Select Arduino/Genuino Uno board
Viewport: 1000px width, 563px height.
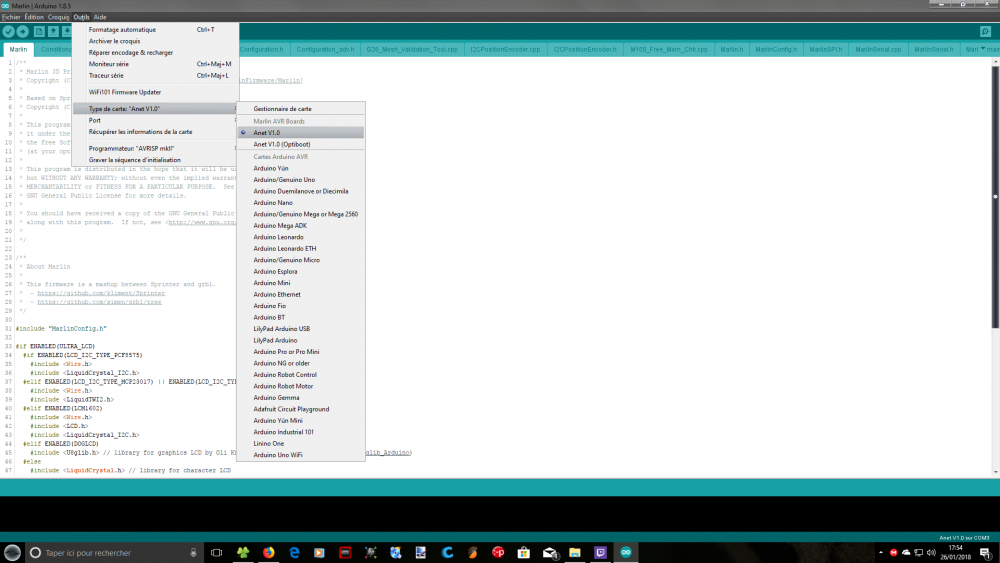point(300,180)
